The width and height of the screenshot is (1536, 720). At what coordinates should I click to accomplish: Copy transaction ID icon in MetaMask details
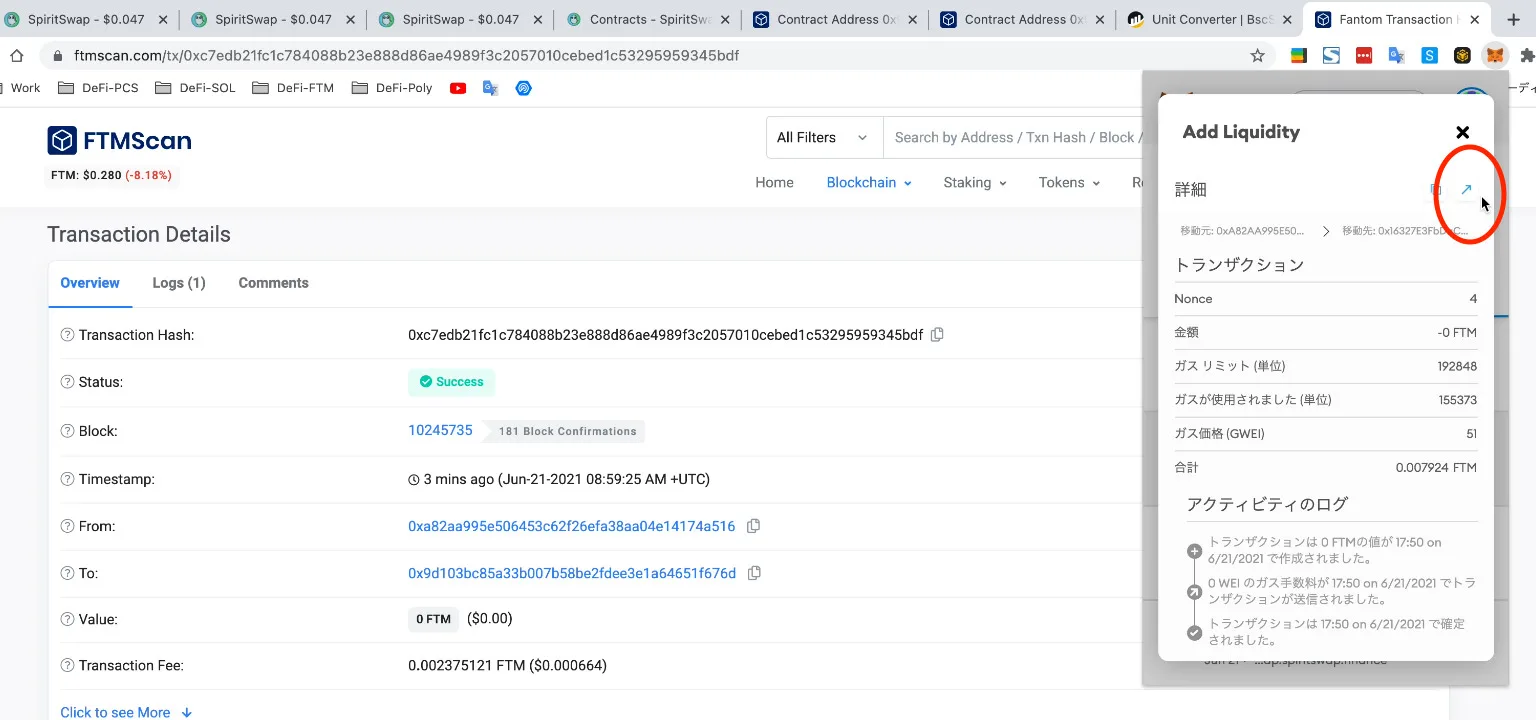click(1436, 190)
